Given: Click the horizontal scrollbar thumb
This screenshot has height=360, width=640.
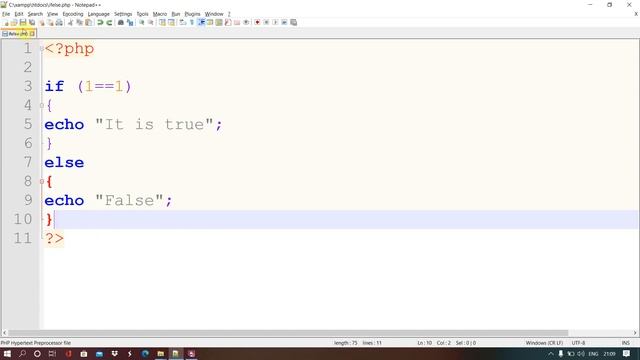Looking at the screenshot, I should [288, 333].
